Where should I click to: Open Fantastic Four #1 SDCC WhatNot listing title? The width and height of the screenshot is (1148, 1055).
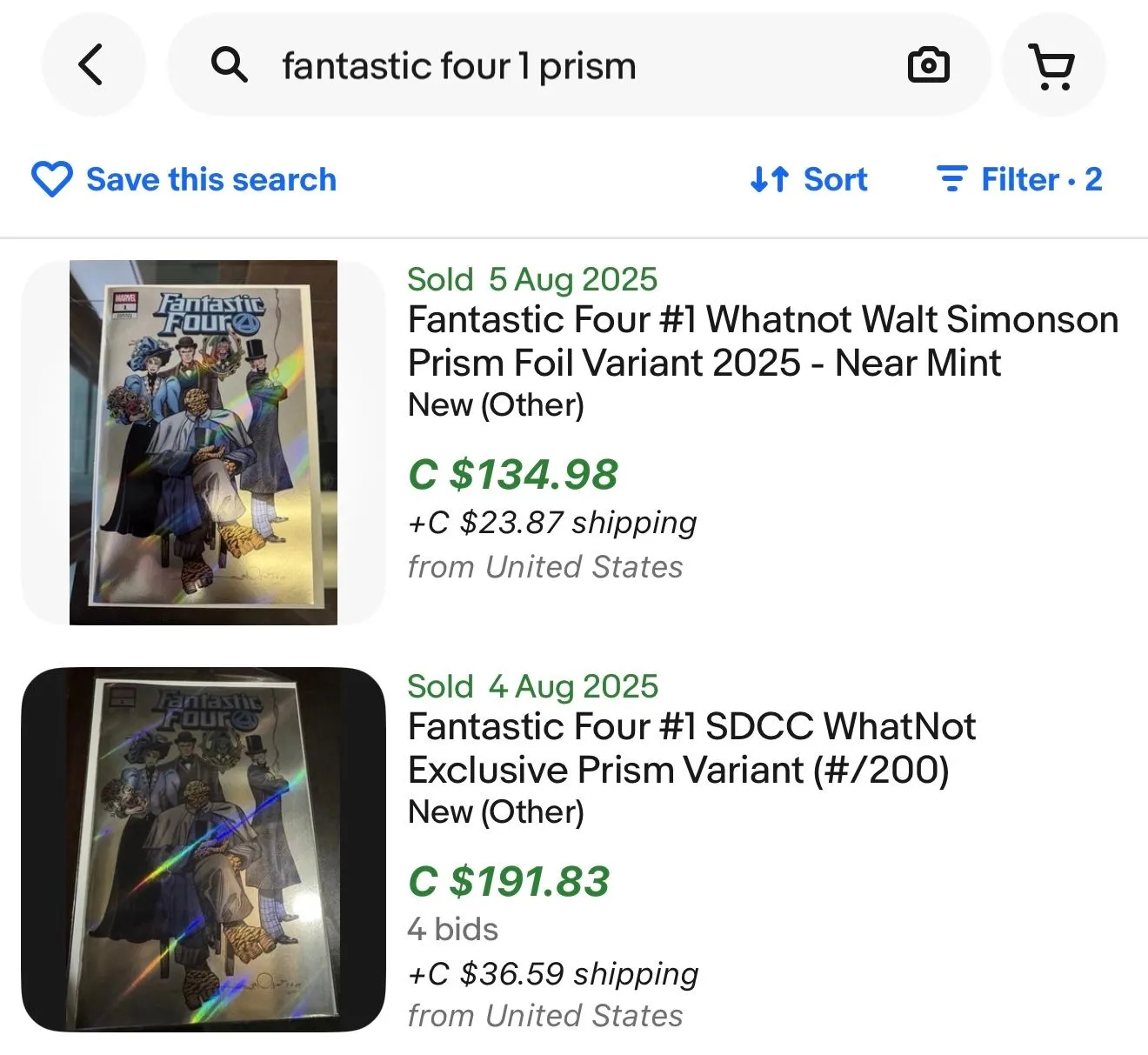692,748
